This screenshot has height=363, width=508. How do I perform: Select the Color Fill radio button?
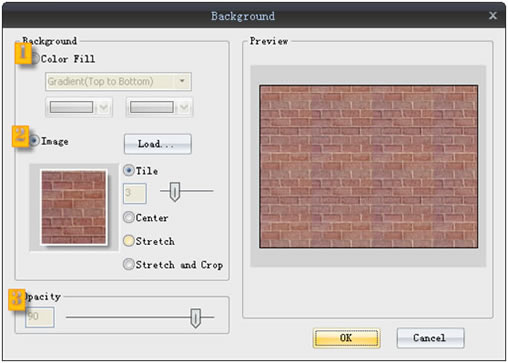(35, 59)
